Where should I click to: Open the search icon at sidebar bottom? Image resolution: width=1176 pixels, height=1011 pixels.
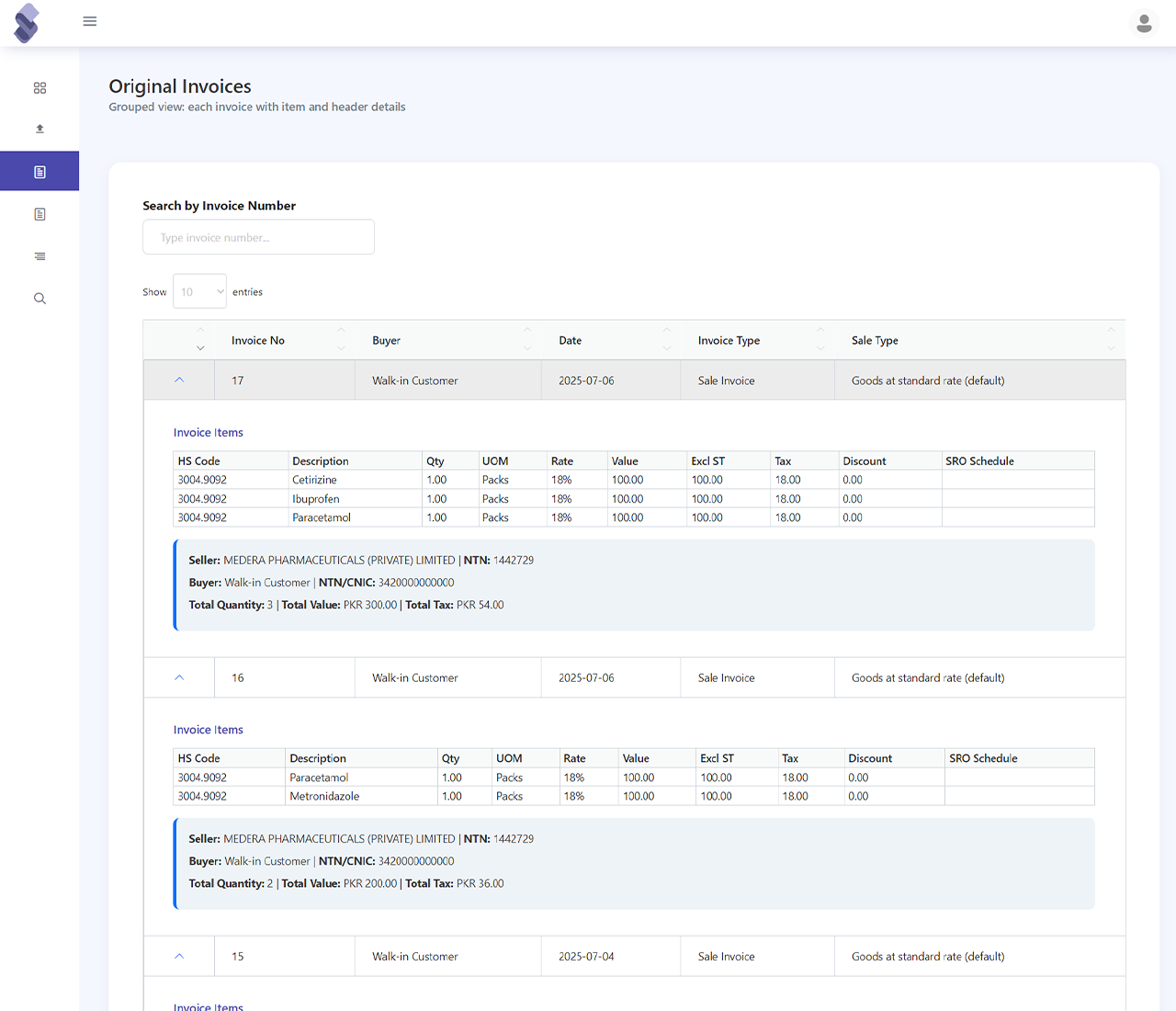coord(40,298)
